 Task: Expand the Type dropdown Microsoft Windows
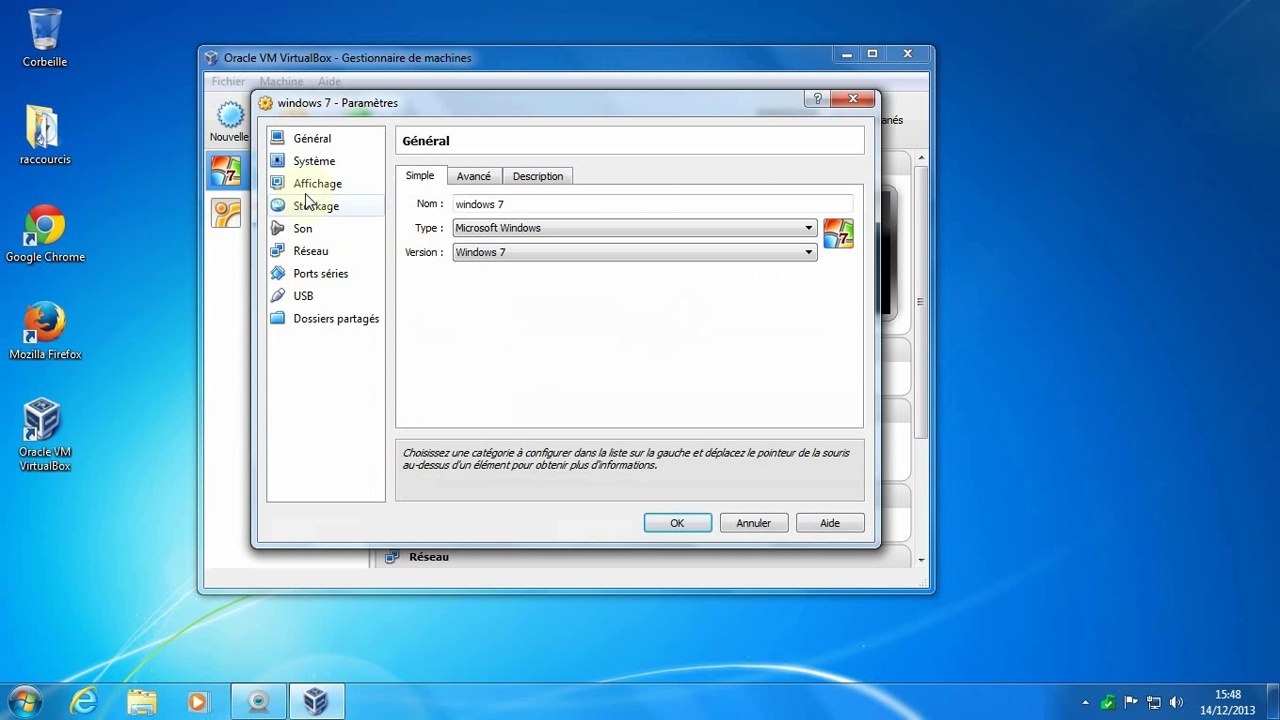pos(634,228)
